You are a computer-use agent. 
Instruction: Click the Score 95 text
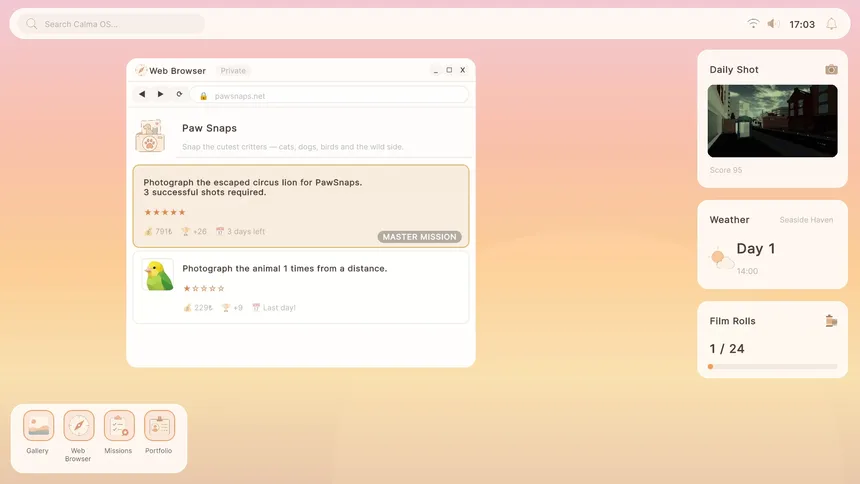click(726, 170)
